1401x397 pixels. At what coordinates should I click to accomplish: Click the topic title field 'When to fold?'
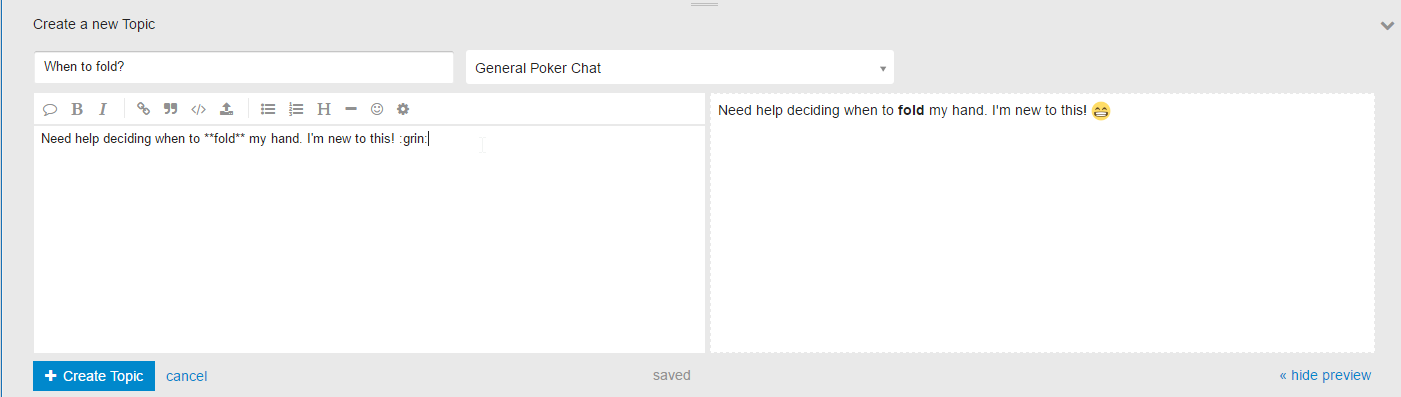(x=244, y=67)
